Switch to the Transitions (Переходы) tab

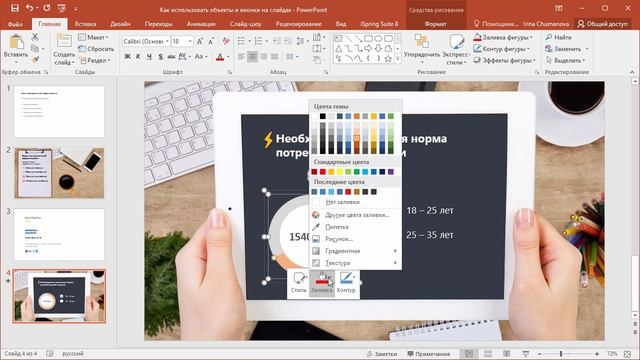pos(158,24)
